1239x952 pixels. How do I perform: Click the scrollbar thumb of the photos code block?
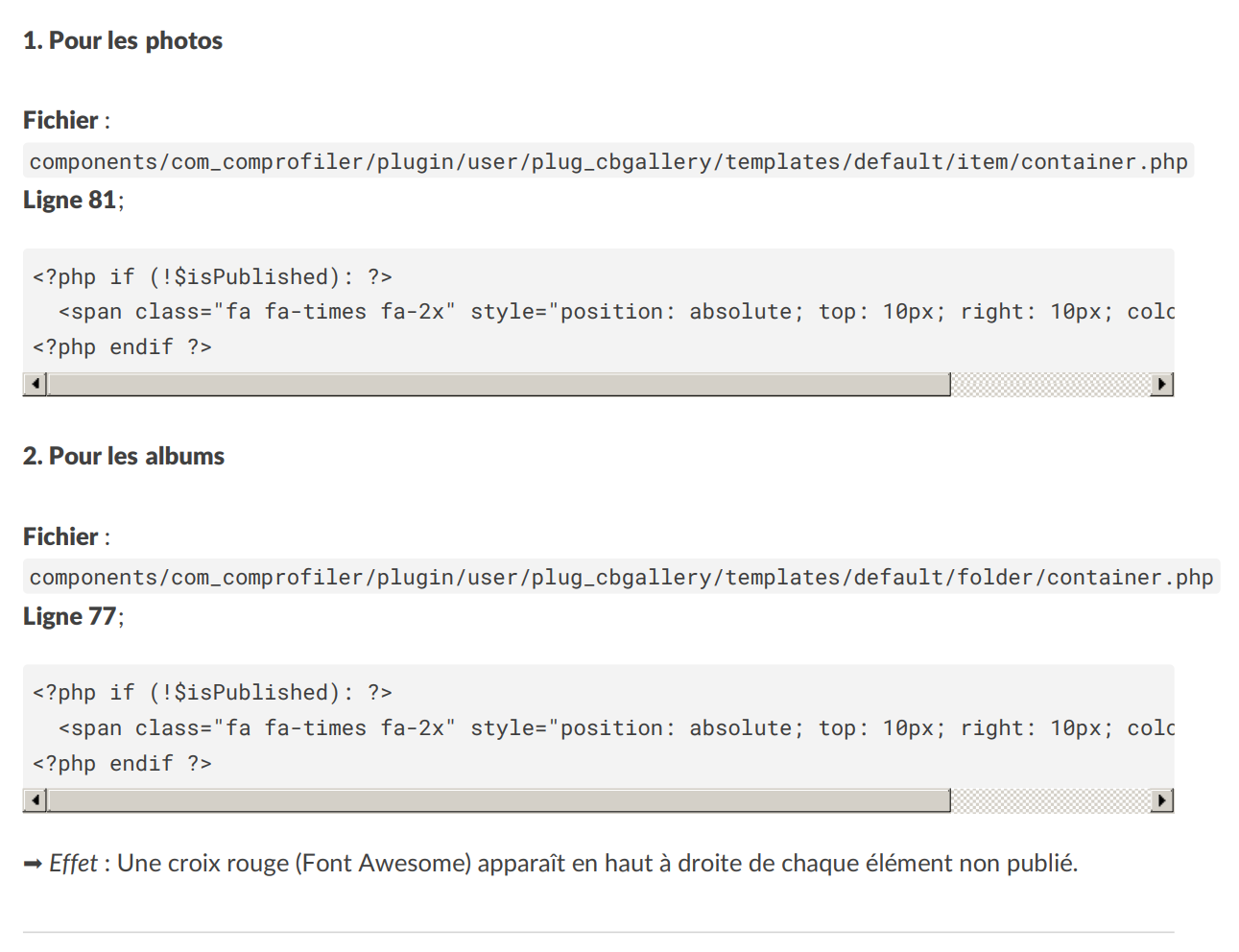click(499, 385)
